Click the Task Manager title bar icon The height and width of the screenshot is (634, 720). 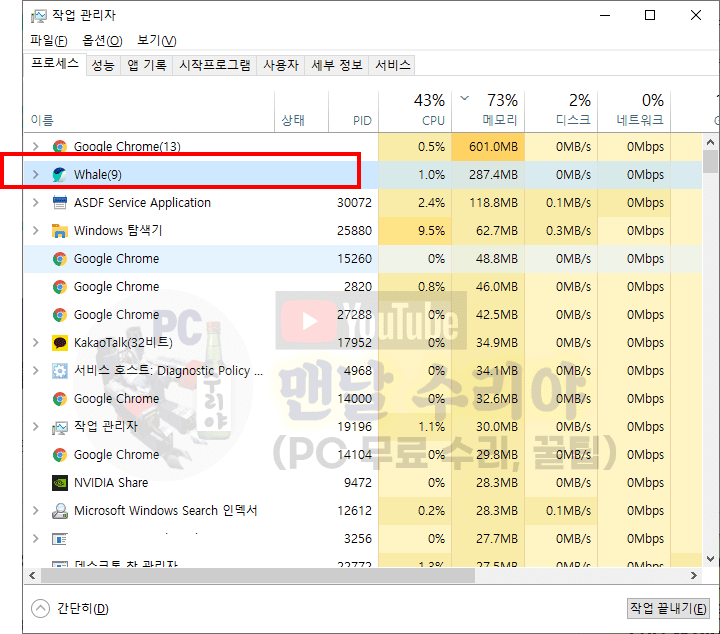tap(39, 16)
